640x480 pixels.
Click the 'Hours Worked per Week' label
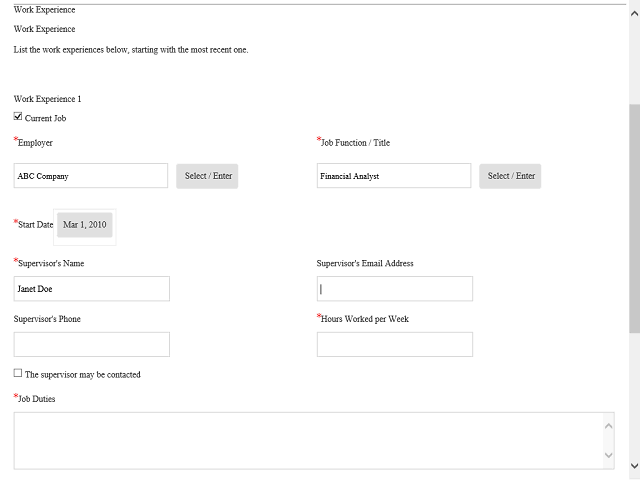[364, 319]
